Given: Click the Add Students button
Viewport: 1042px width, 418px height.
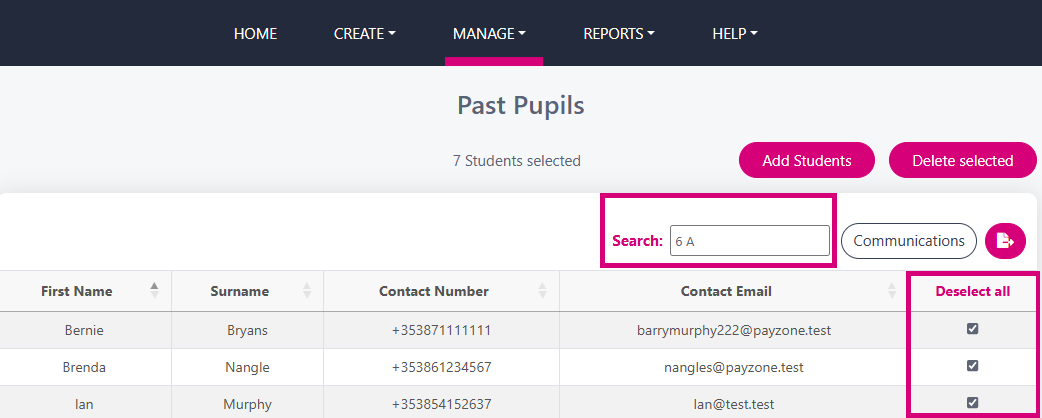Looking at the screenshot, I should point(807,160).
